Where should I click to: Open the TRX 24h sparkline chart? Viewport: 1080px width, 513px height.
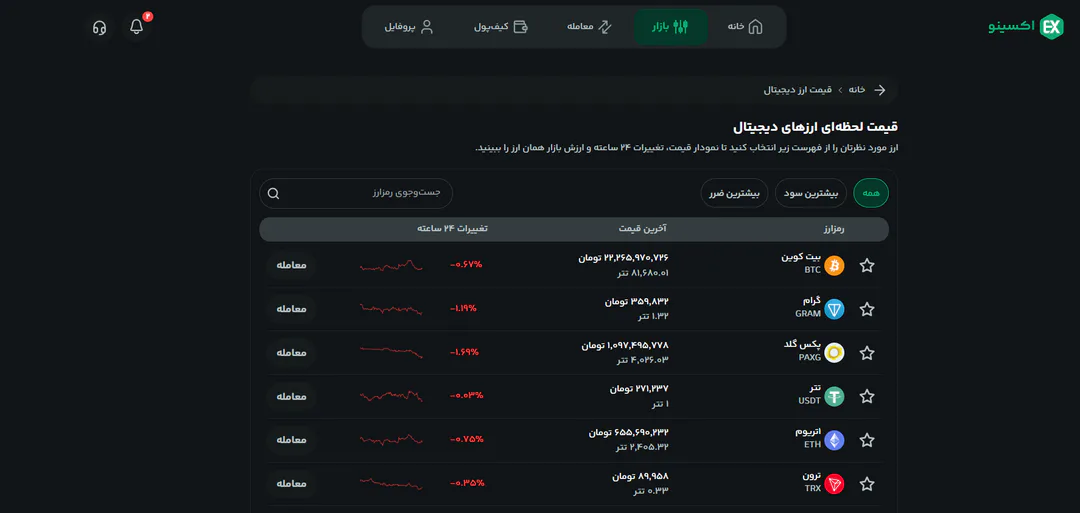tap(391, 483)
